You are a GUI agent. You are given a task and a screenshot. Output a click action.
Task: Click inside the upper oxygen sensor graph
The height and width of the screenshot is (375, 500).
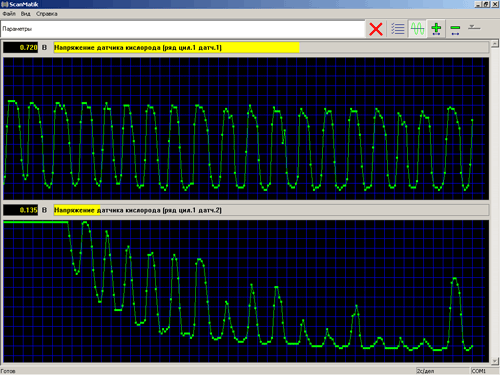point(246,129)
